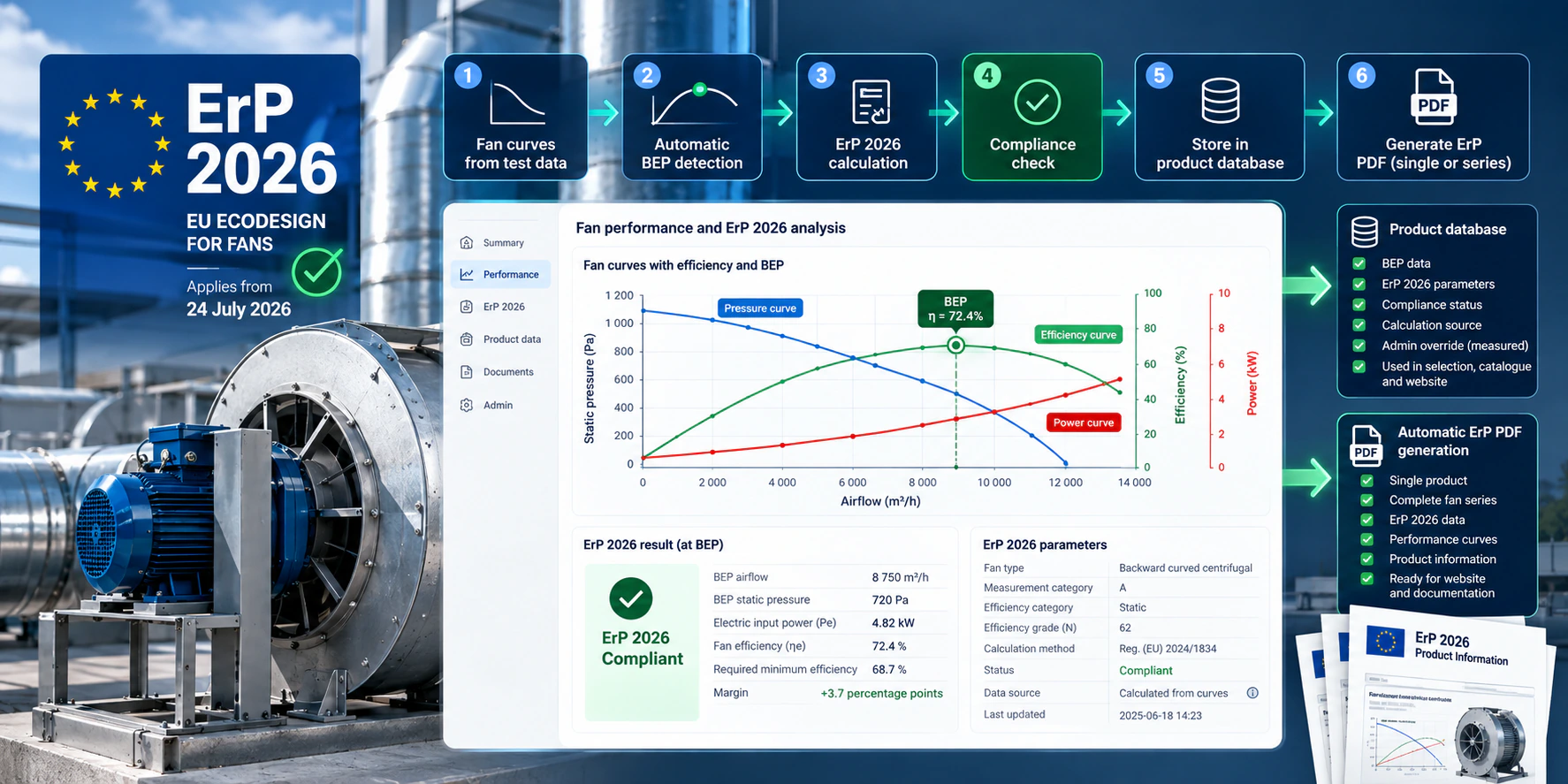Click the Reg. (EU) 2024/1834 calculation method

pyautogui.click(x=1168, y=649)
